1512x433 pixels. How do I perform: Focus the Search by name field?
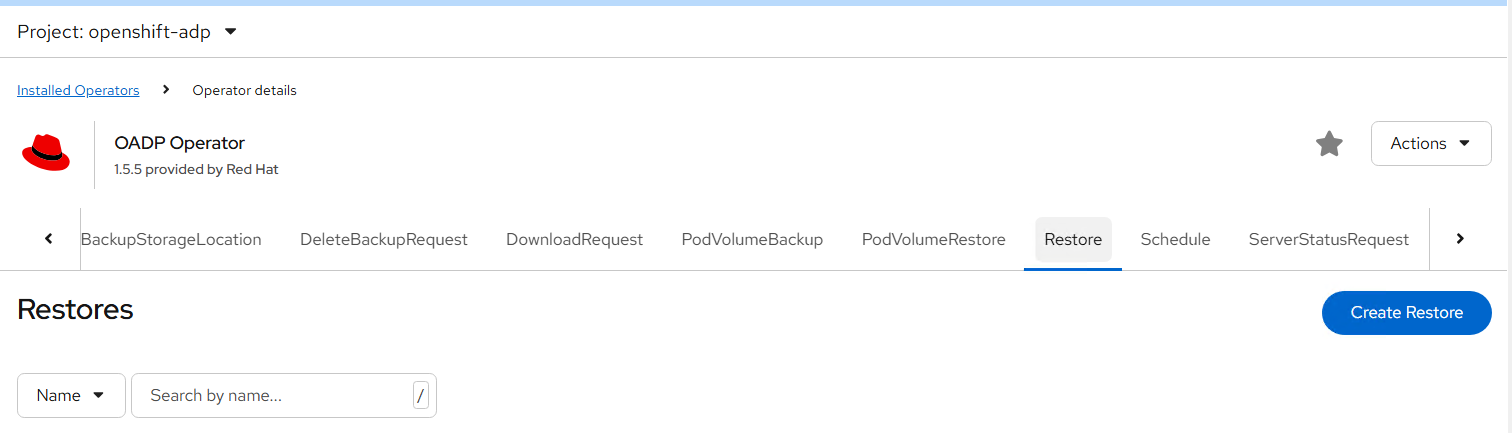[x=272, y=396]
